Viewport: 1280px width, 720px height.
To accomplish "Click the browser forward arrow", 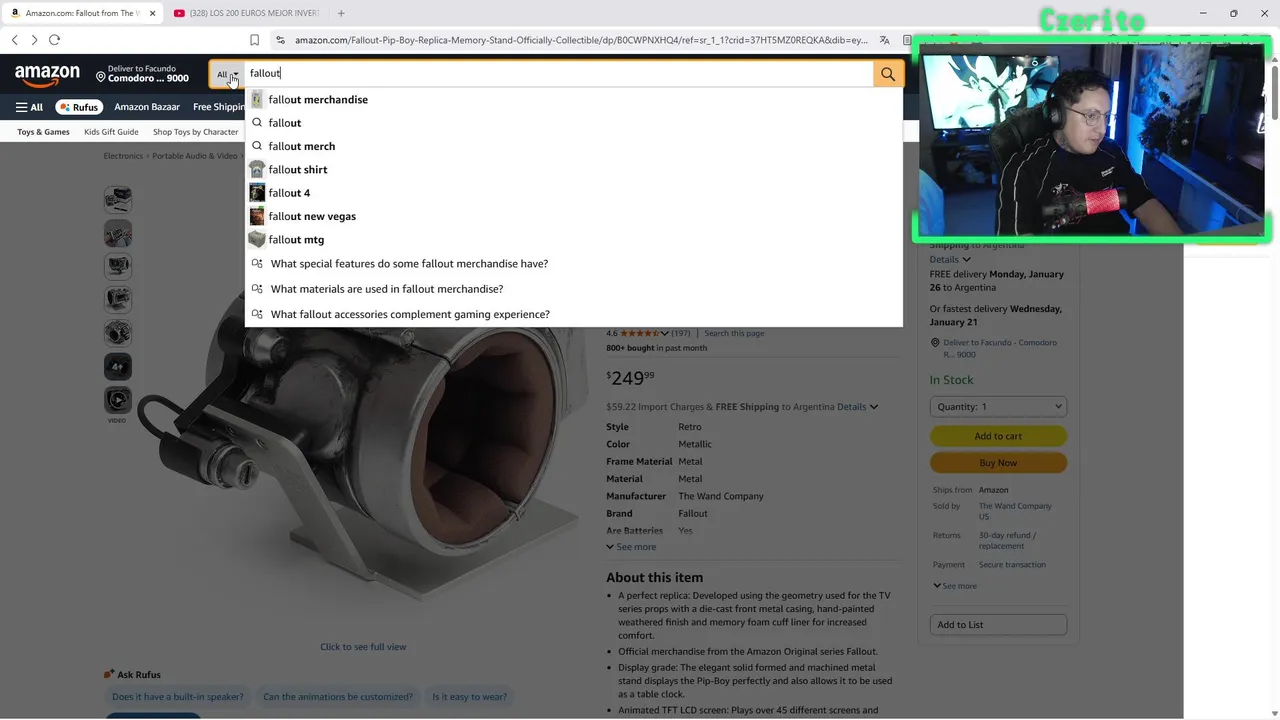I will [34, 40].
